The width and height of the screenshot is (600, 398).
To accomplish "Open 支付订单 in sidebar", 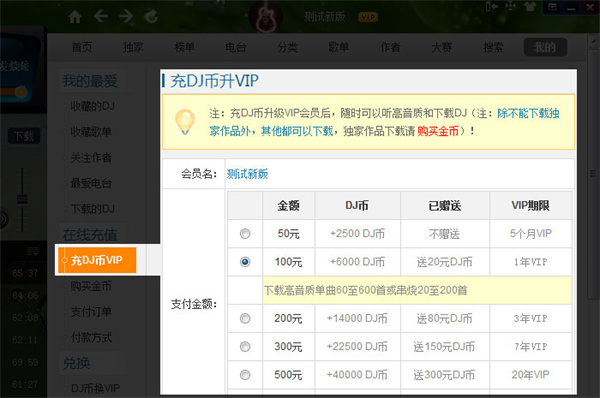I will coord(91,312).
